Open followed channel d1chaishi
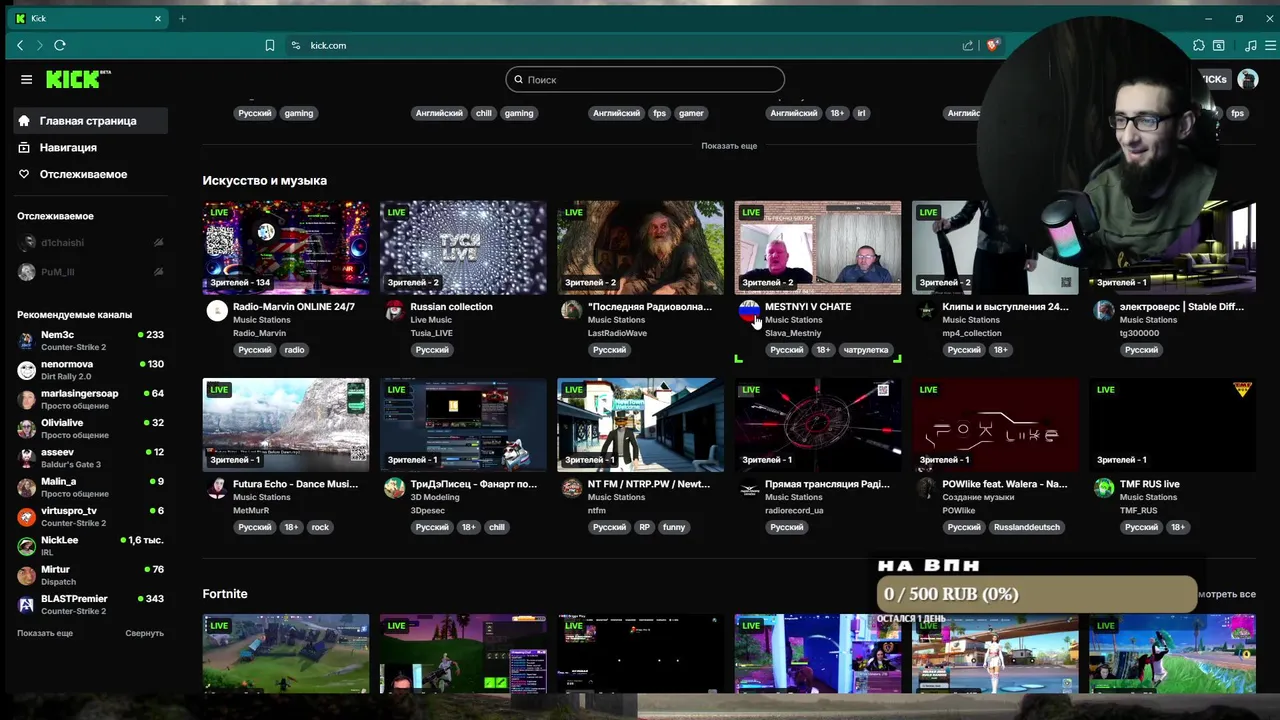 (90, 243)
